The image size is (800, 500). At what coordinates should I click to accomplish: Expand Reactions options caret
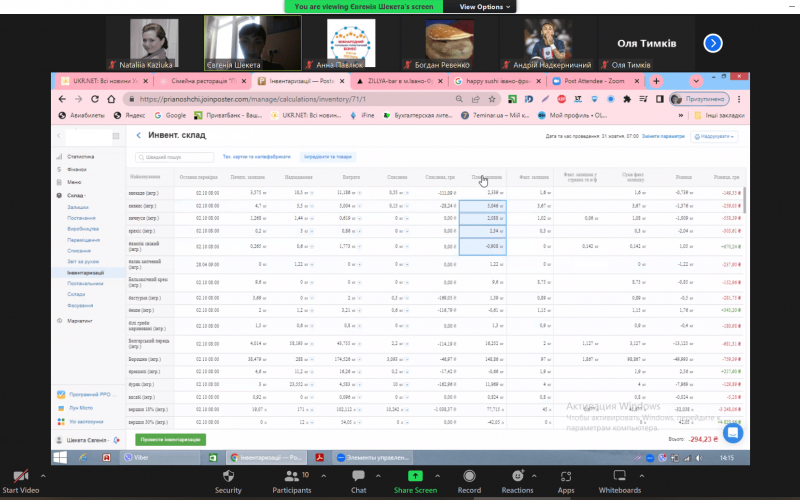point(534,476)
